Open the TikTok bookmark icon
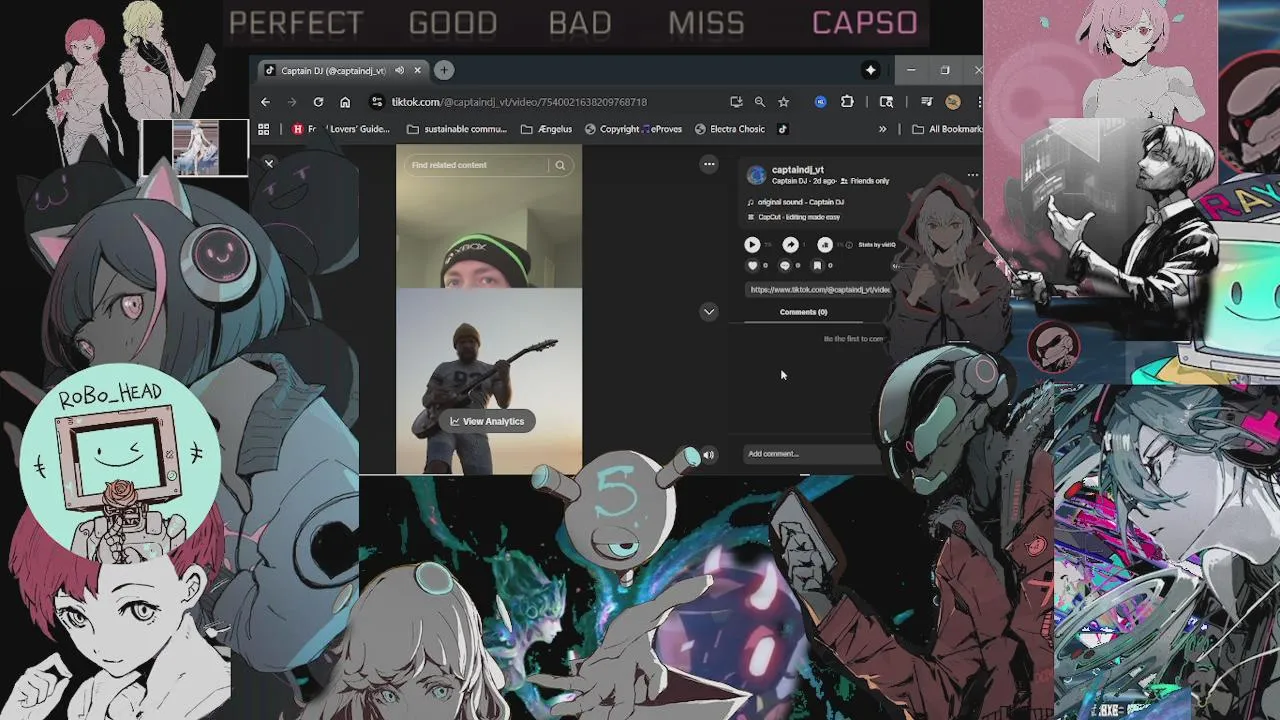The image size is (1280, 720). [x=783, y=129]
